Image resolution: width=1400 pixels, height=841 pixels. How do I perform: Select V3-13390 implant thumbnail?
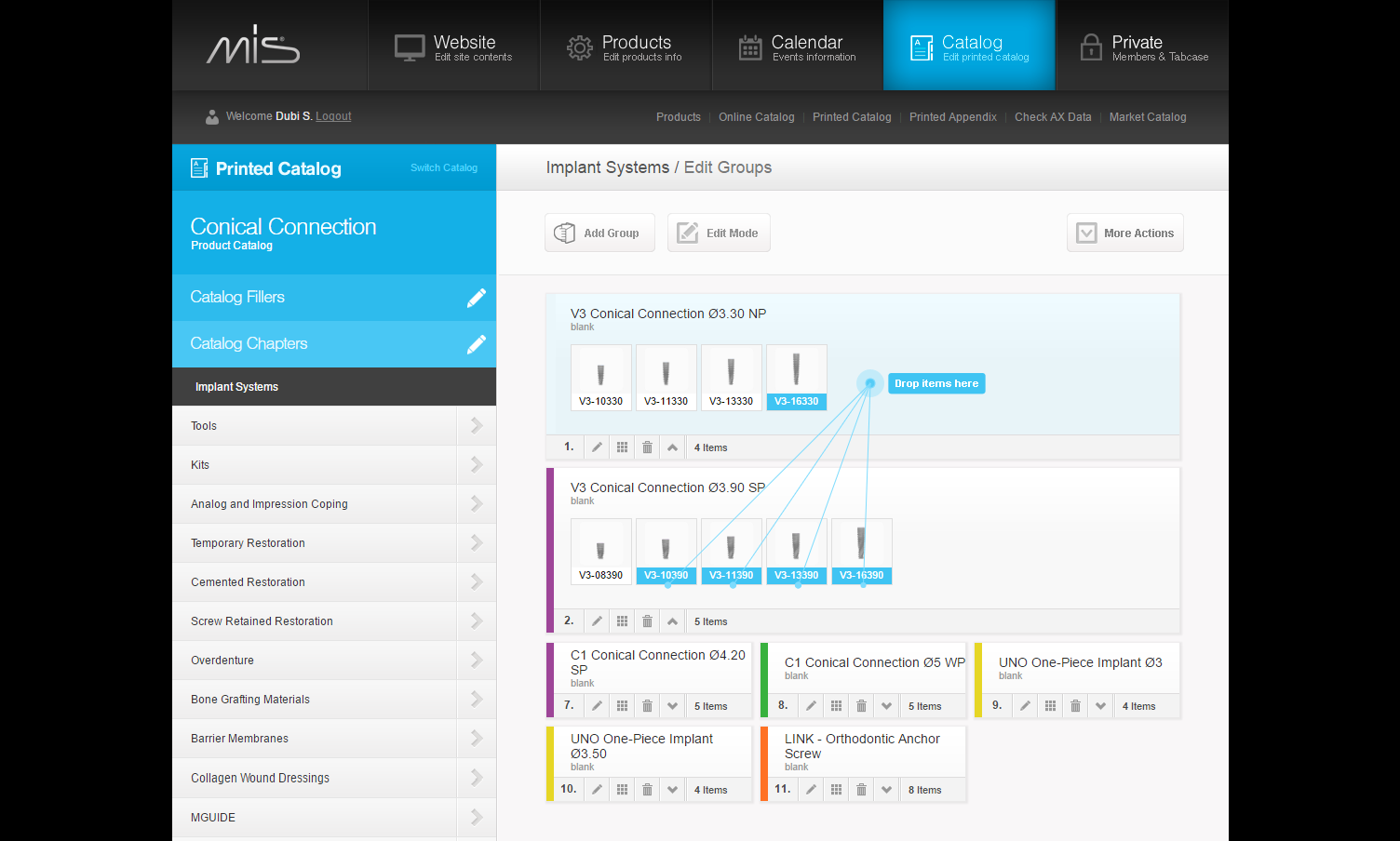click(797, 552)
